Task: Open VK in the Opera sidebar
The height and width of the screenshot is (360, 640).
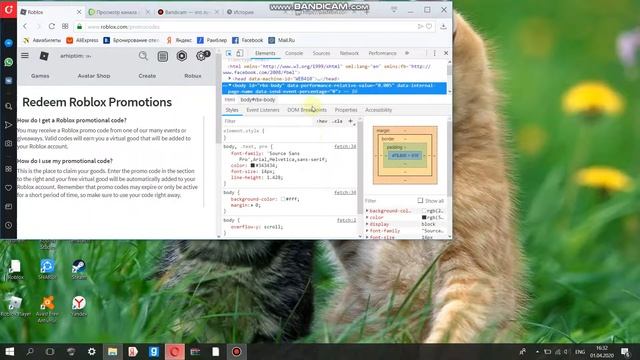Action: [9, 81]
